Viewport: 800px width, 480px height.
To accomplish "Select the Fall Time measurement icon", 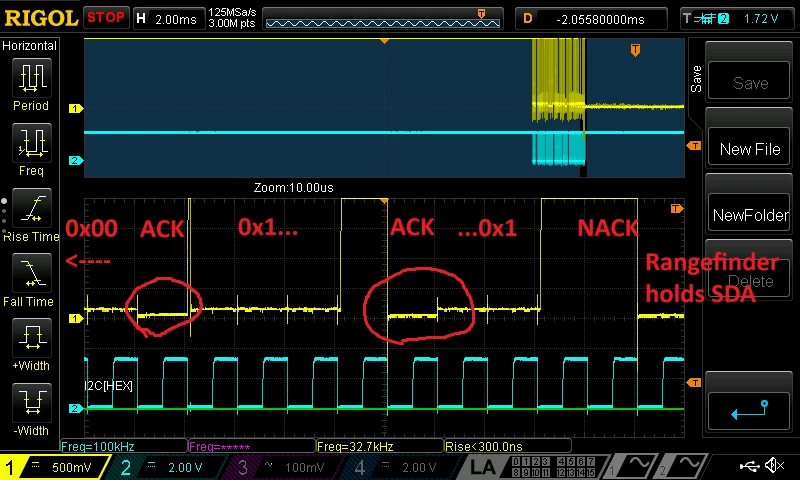I will coord(32,273).
